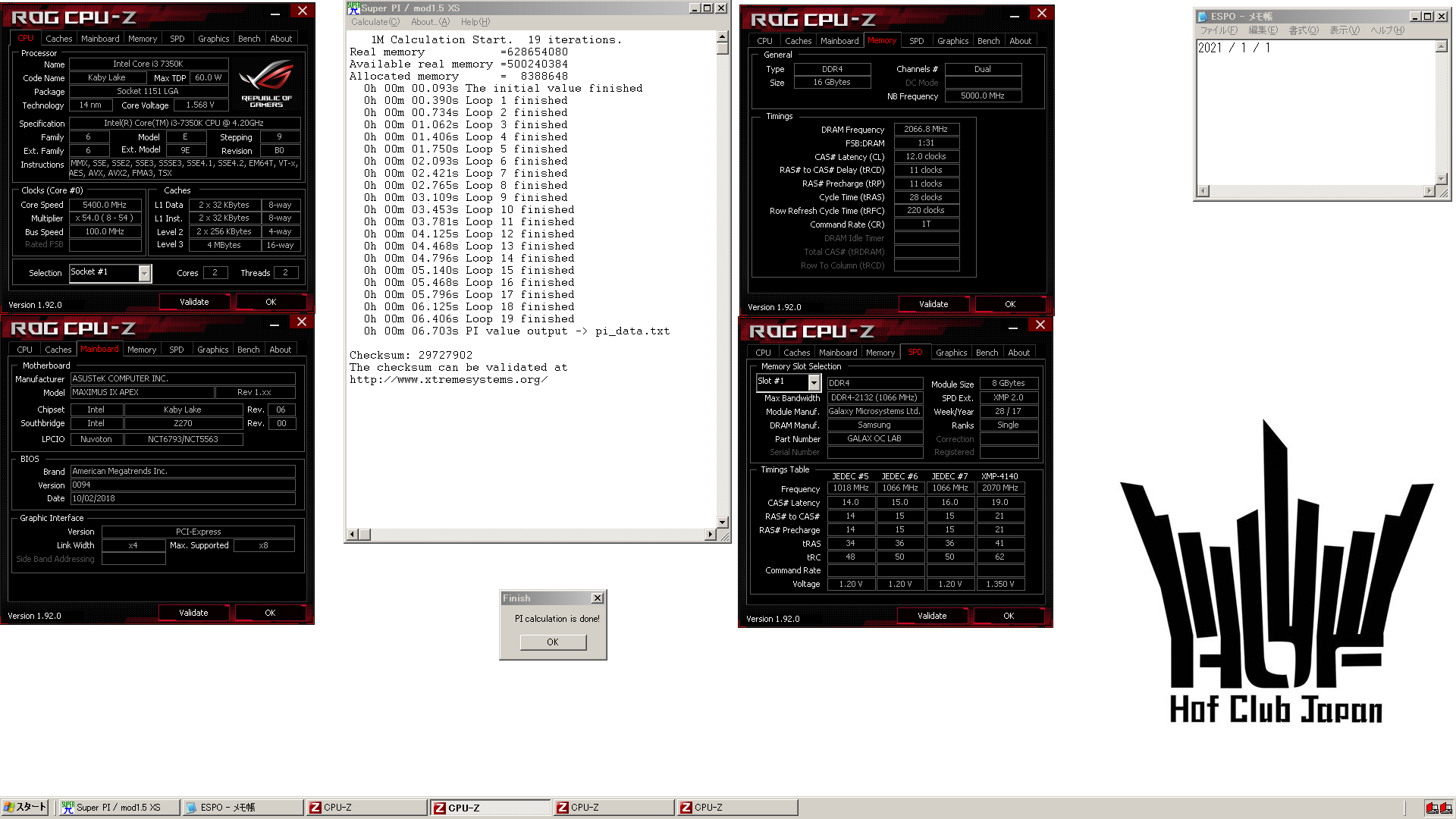Click OK in the SPD CPU-Z window
This screenshot has width=1456, height=819.
coord(1009,616)
